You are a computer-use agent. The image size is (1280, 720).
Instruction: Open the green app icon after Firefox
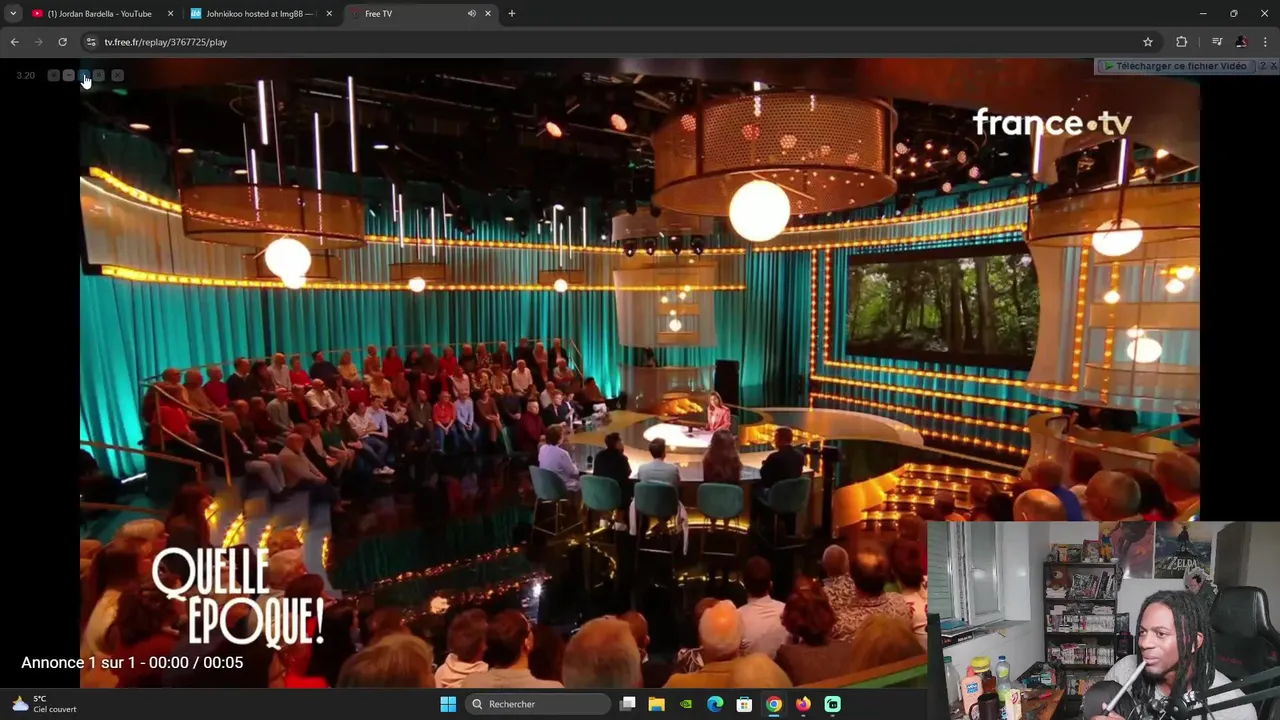click(832, 704)
